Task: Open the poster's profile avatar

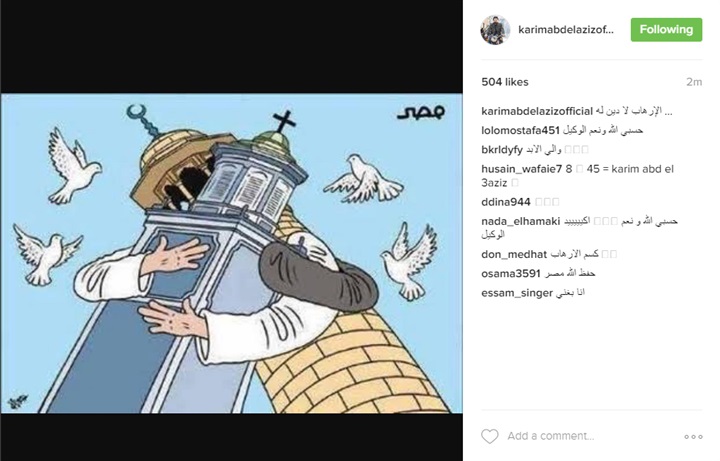Action: pos(495,30)
